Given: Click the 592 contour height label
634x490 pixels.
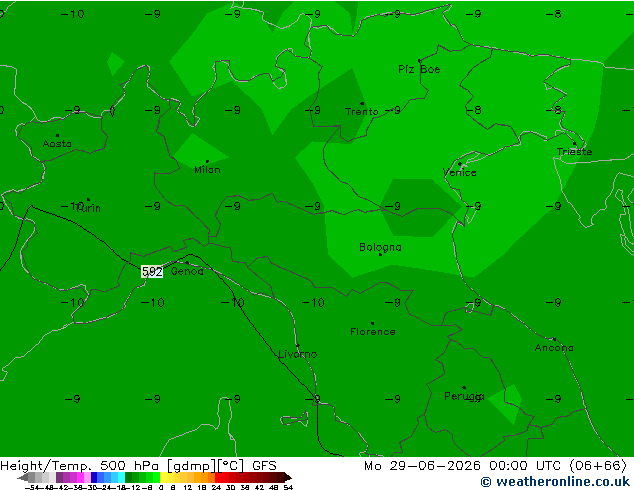Looking at the screenshot, I should tap(152, 272).
